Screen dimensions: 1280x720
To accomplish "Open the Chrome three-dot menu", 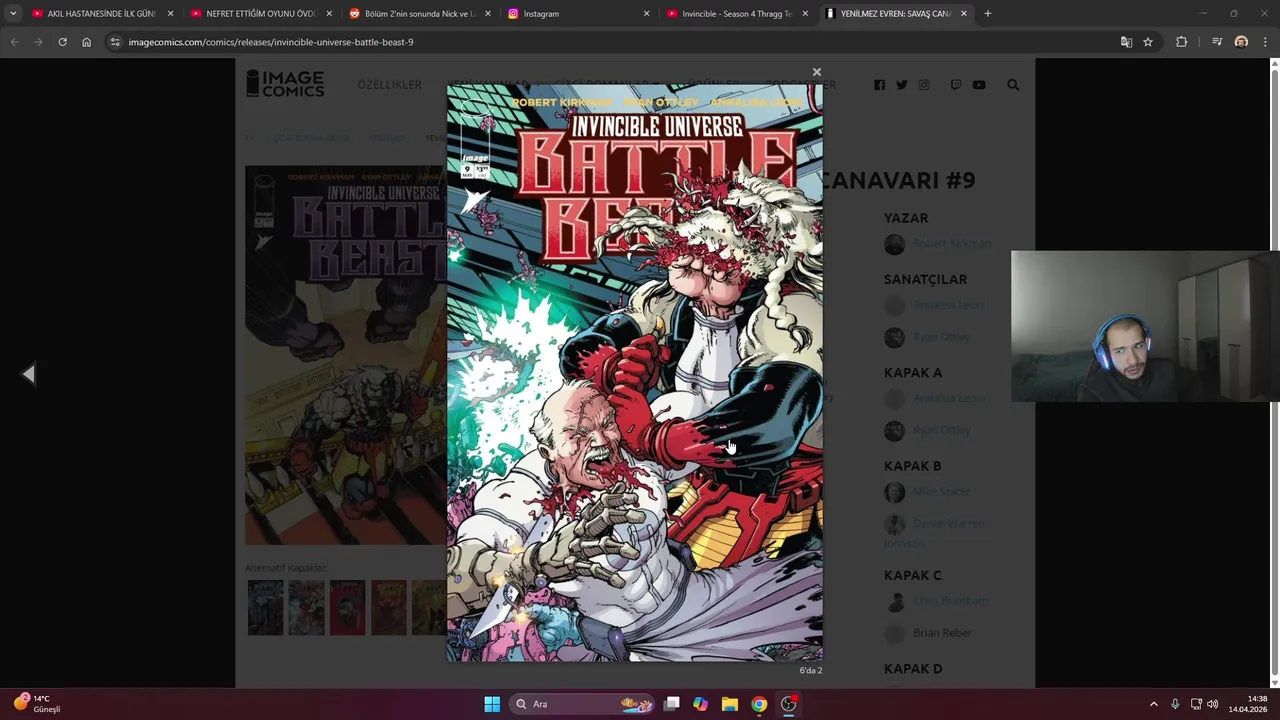I will tap(1265, 42).
